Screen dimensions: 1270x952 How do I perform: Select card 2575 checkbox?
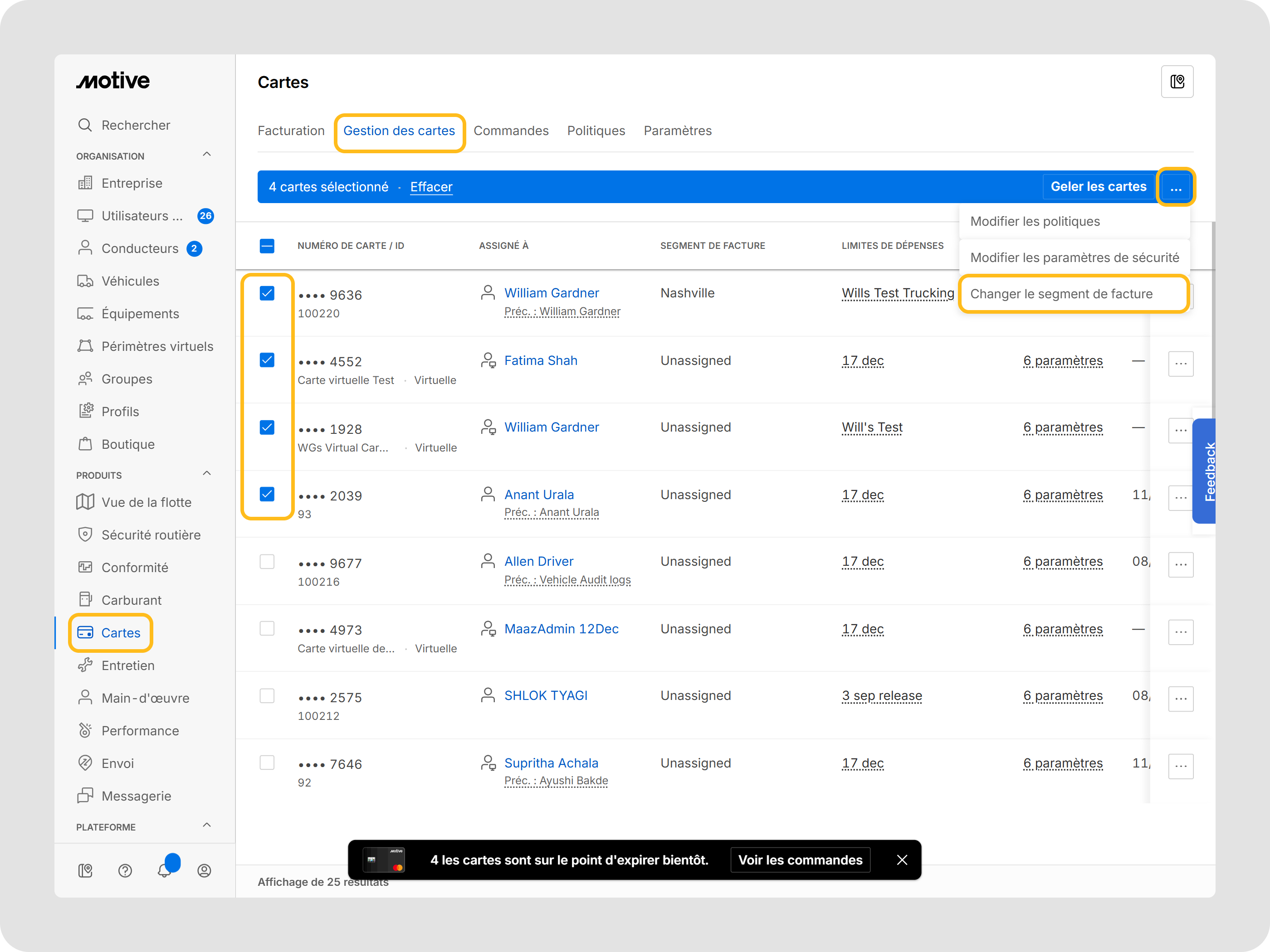point(267,696)
